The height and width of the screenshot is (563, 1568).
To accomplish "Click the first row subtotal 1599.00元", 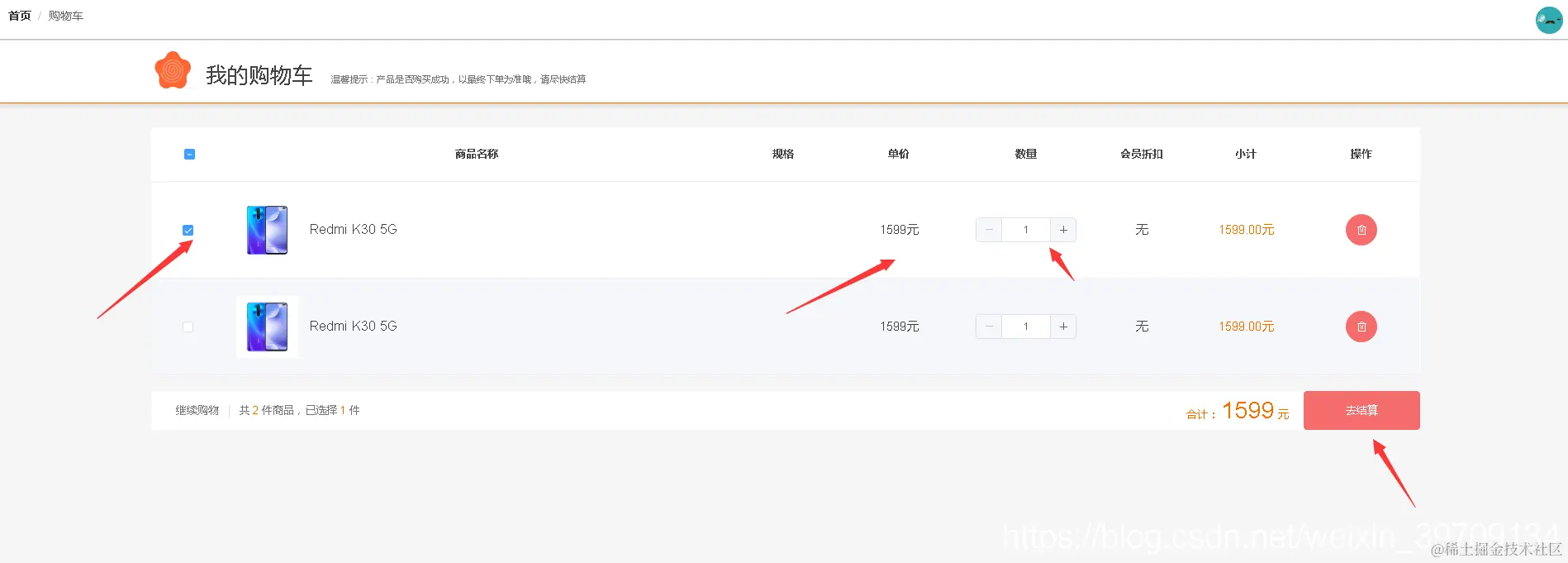I will pyautogui.click(x=1247, y=230).
